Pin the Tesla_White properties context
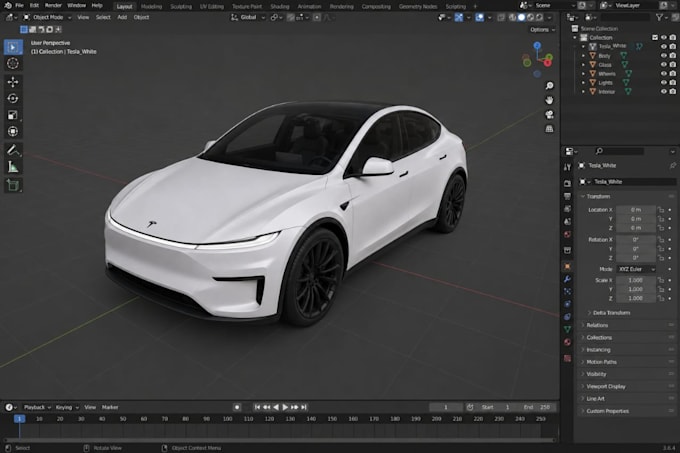680x453 pixels. [x=673, y=166]
